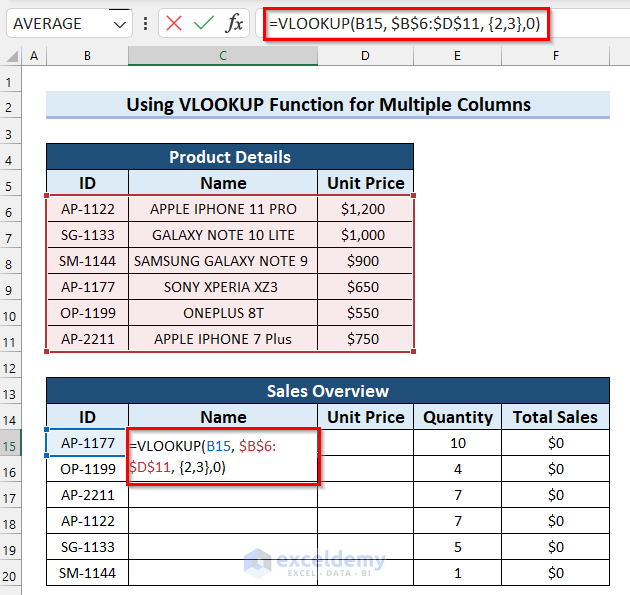Click Total Sales $0 cell for SM-1144
The width and height of the screenshot is (630, 595).
tap(556, 573)
